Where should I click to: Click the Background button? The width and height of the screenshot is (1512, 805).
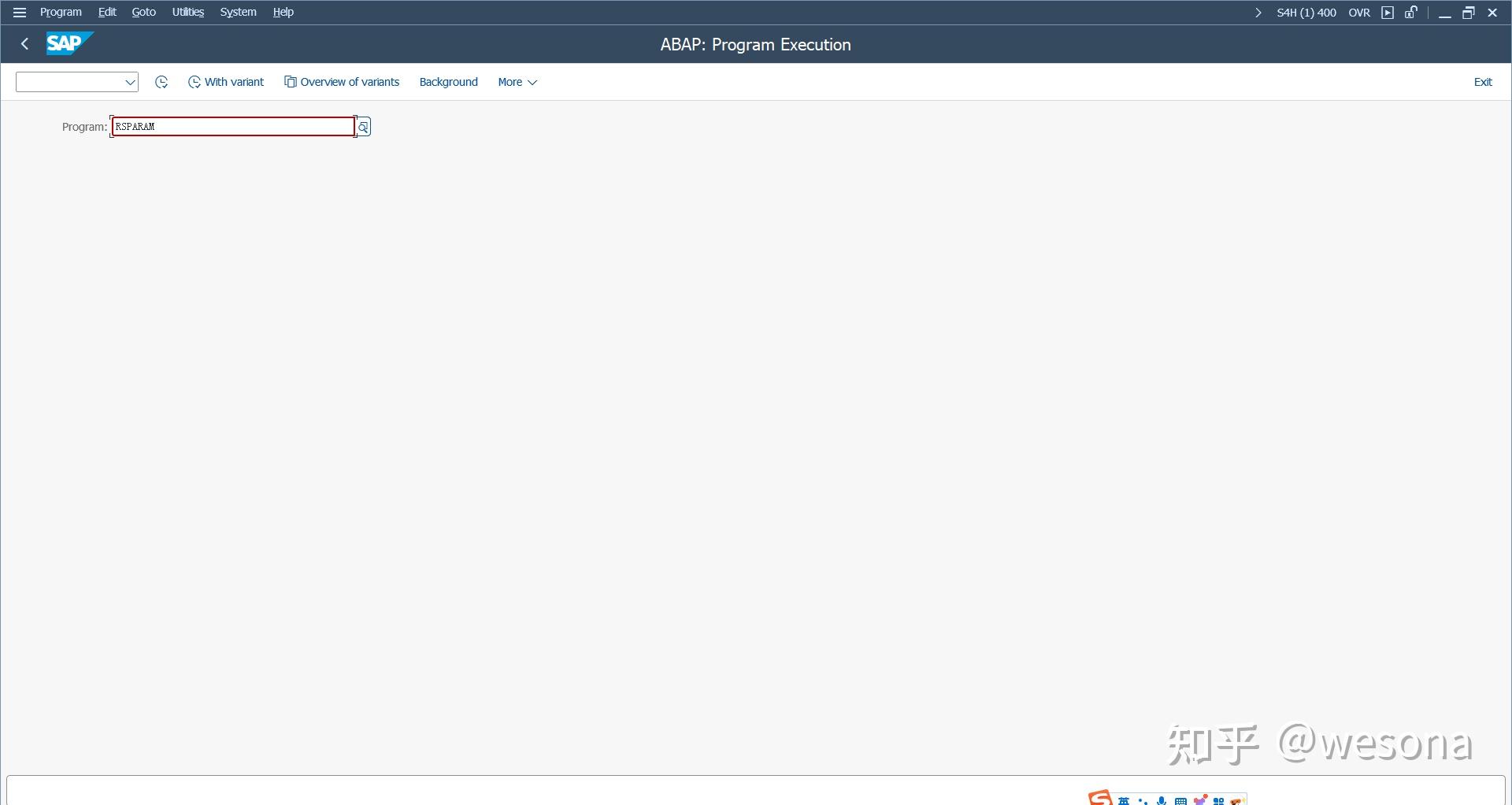[447, 82]
